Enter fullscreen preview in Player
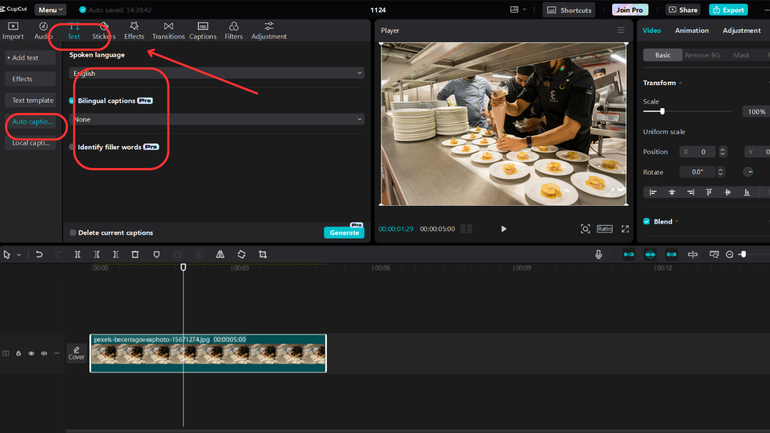This screenshot has width=770, height=433. 625,229
